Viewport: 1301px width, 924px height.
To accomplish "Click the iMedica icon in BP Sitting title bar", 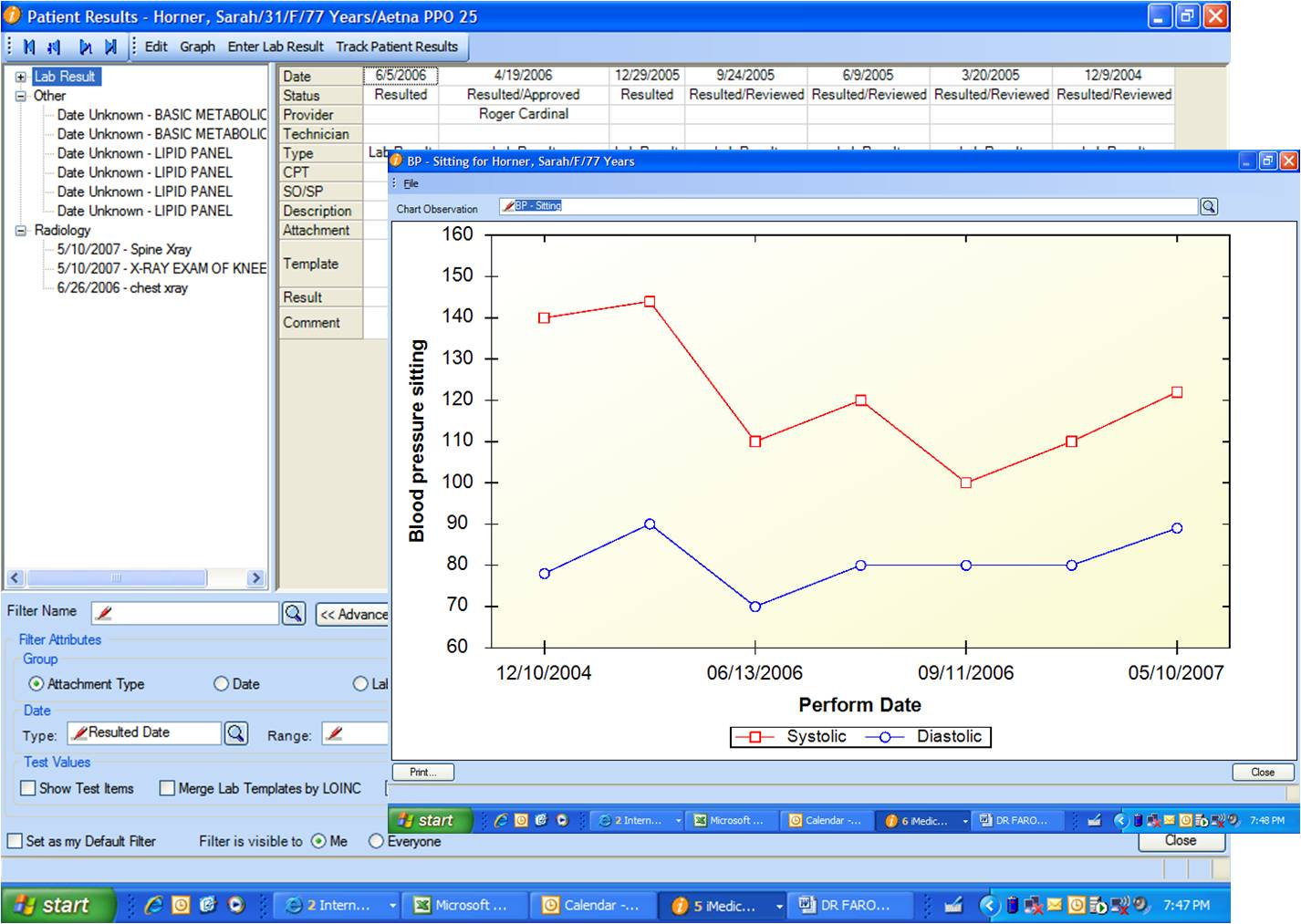I will (x=397, y=161).
